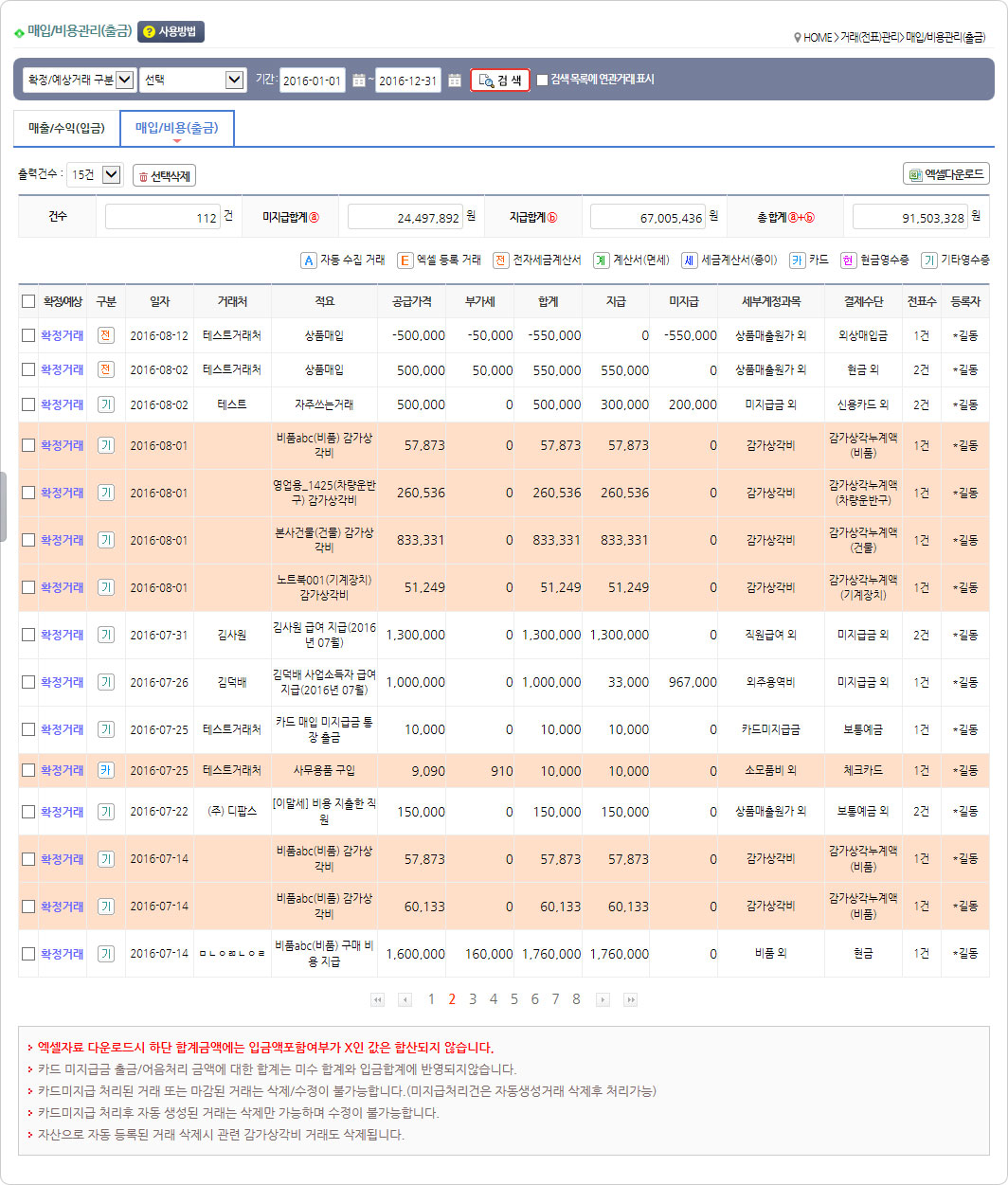Viewport: 1008px width, 1185px height.
Task: Click the 결제수단 column header
Action: (863, 301)
